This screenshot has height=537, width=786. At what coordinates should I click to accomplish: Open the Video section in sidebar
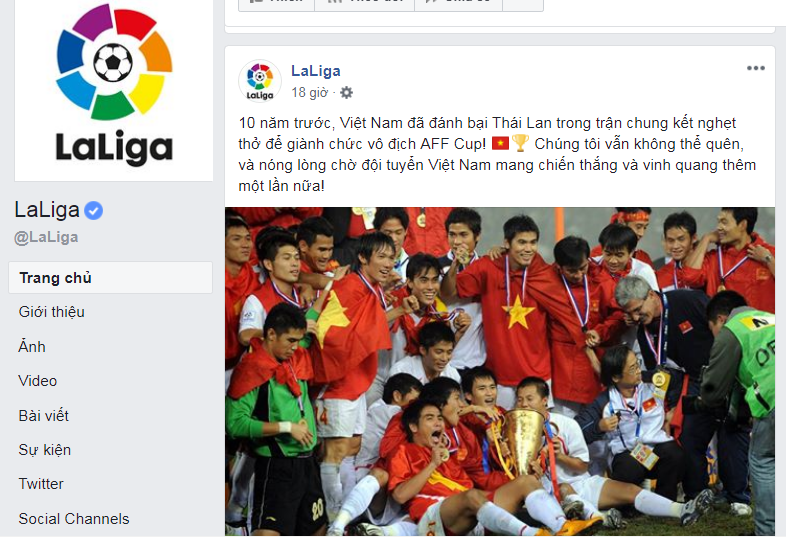(x=38, y=381)
